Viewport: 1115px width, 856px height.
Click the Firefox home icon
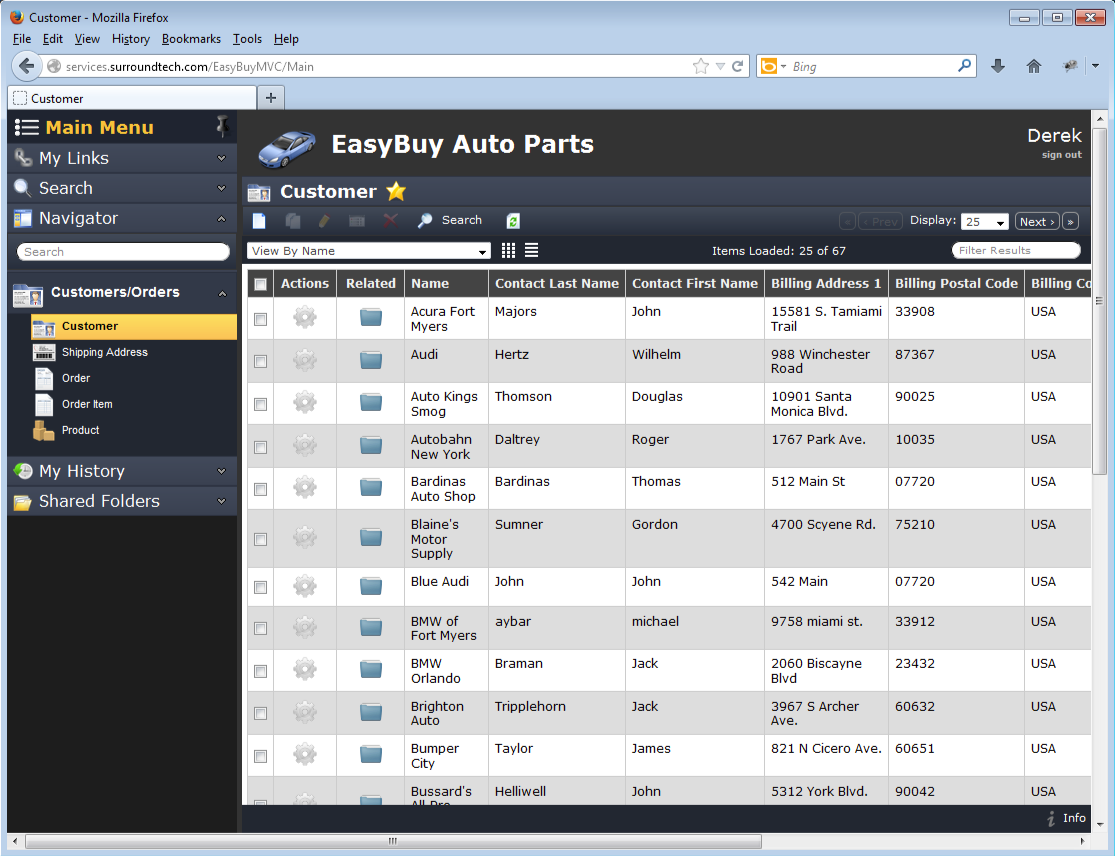click(1034, 66)
